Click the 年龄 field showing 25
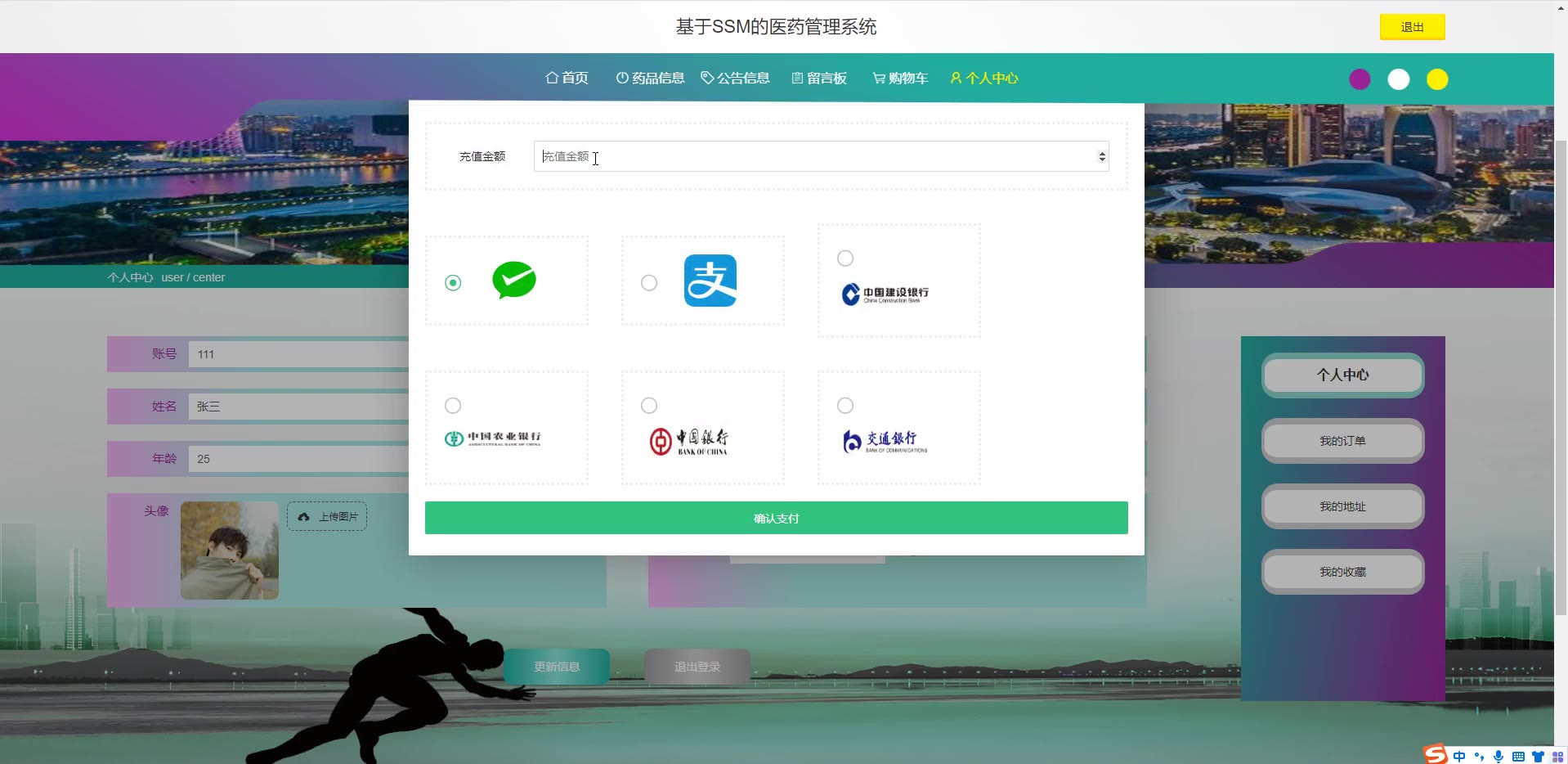1568x764 pixels. [298, 459]
